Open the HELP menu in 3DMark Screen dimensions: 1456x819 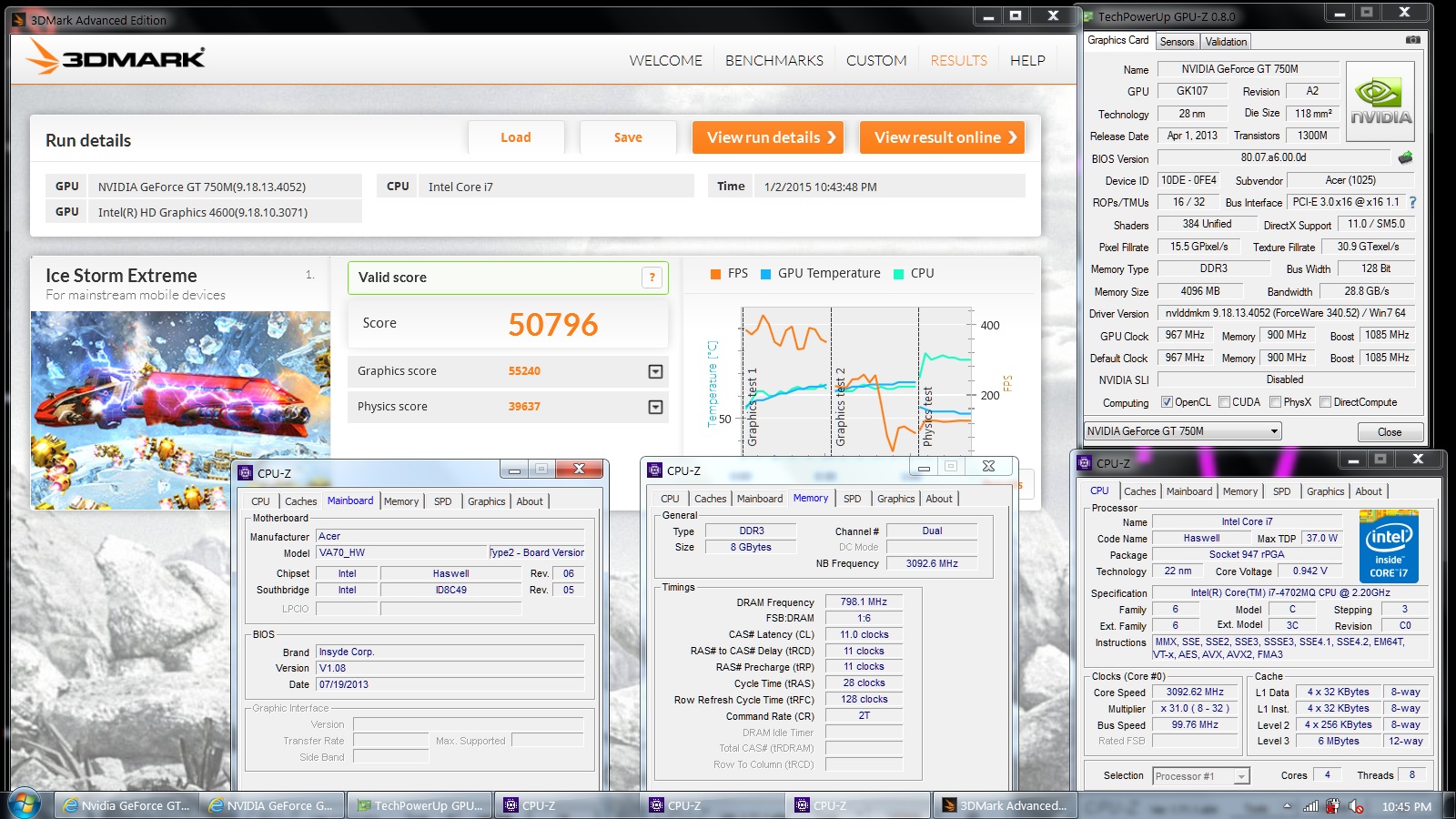coord(1027,61)
